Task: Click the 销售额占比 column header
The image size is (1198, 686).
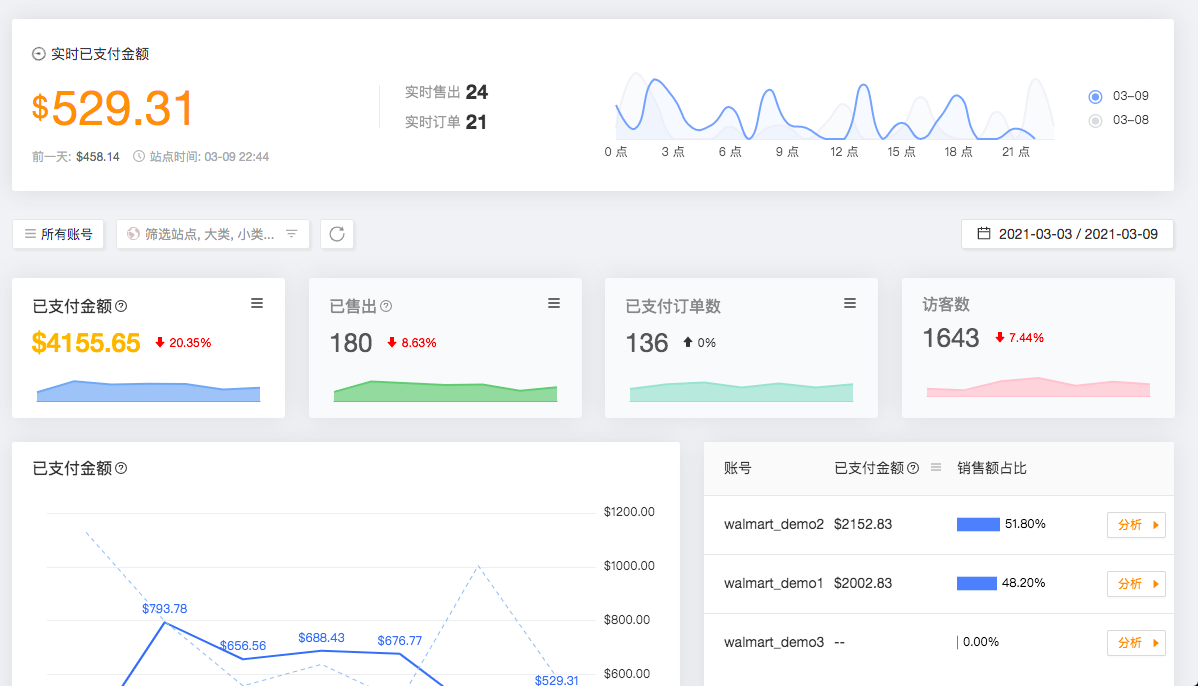Action: (991, 468)
